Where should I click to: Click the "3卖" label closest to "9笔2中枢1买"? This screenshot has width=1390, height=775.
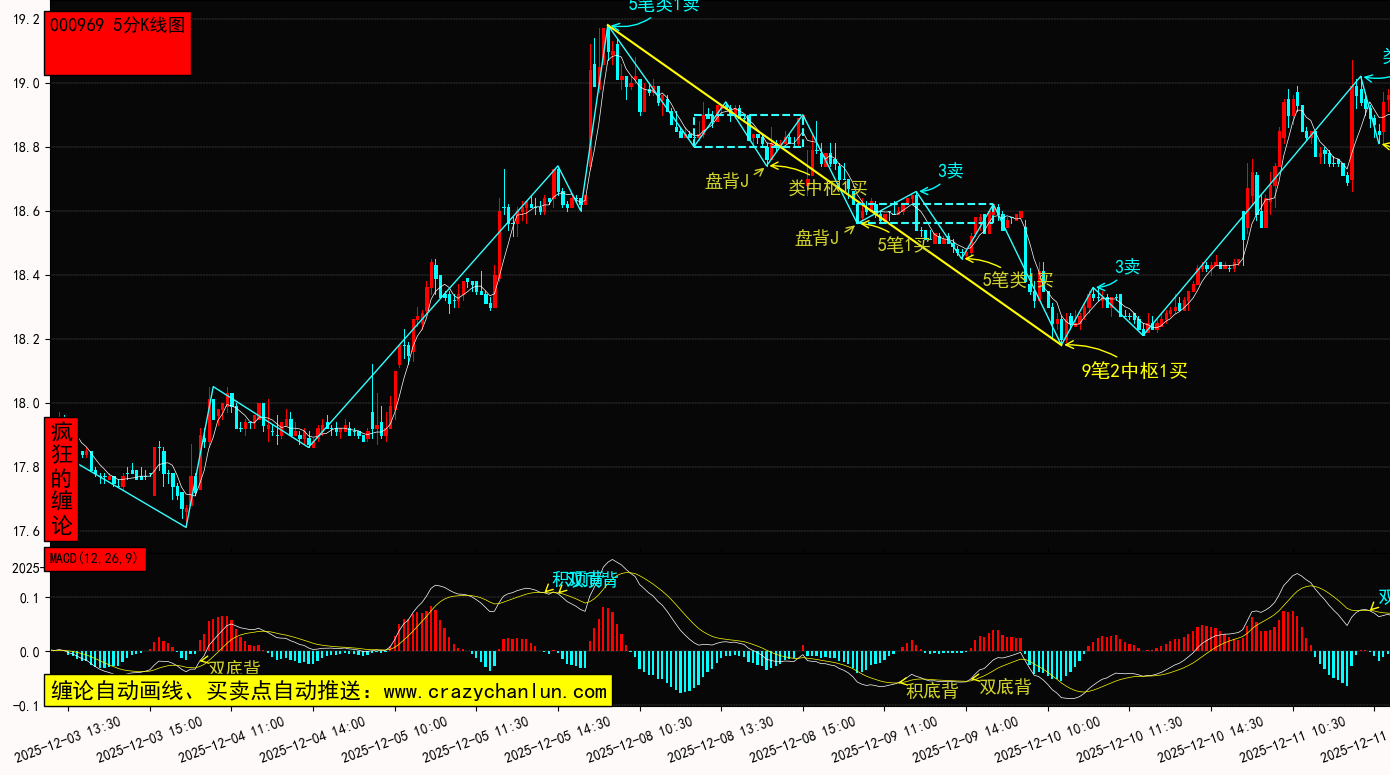click(x=1127, y=267)
